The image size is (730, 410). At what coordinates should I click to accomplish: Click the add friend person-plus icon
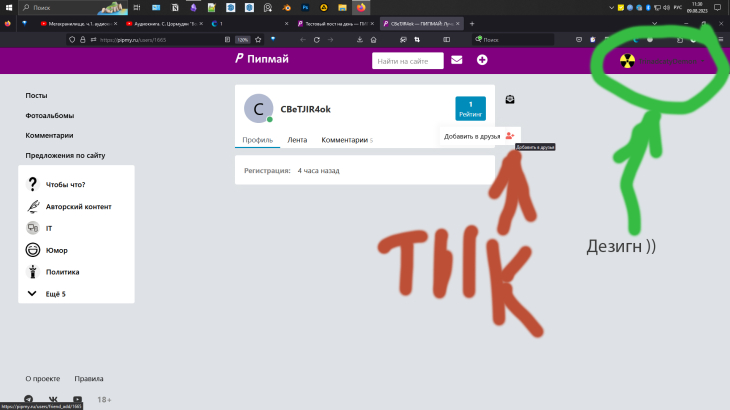pos(510,136)
